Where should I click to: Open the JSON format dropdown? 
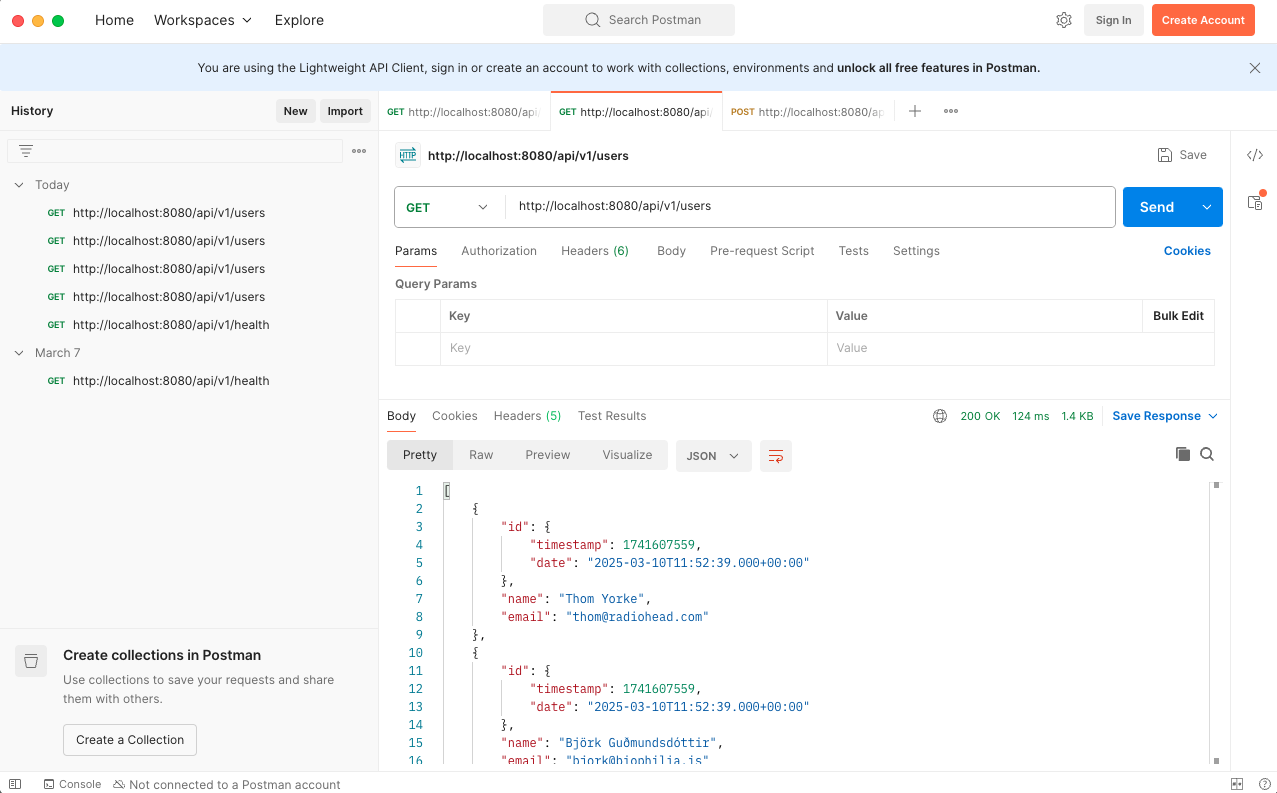point(713,456)
